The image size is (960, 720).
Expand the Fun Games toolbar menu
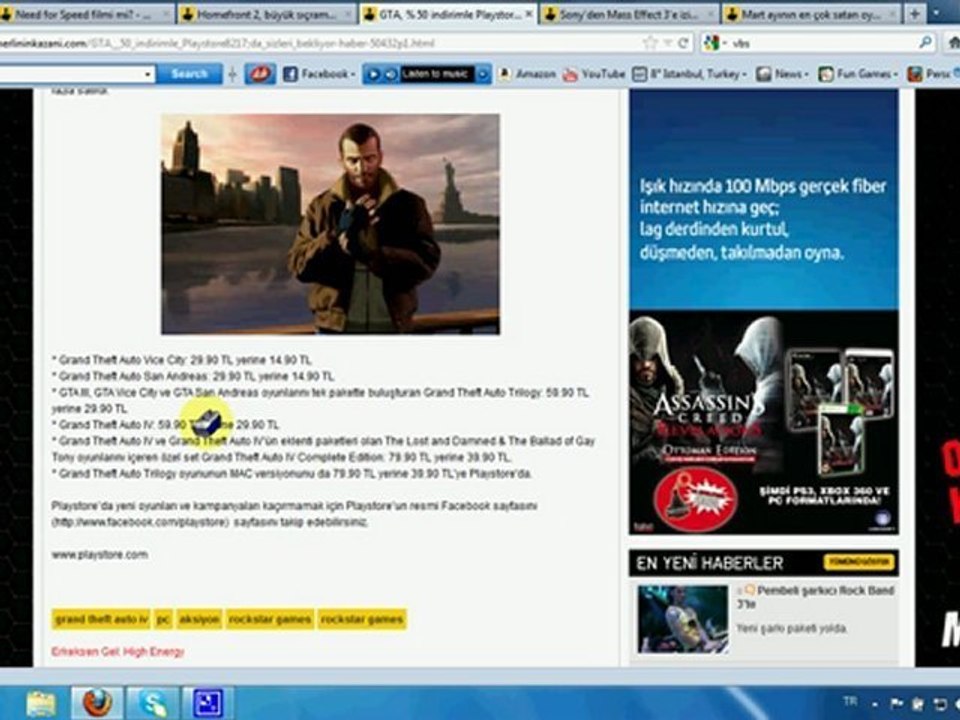(858, 74)
